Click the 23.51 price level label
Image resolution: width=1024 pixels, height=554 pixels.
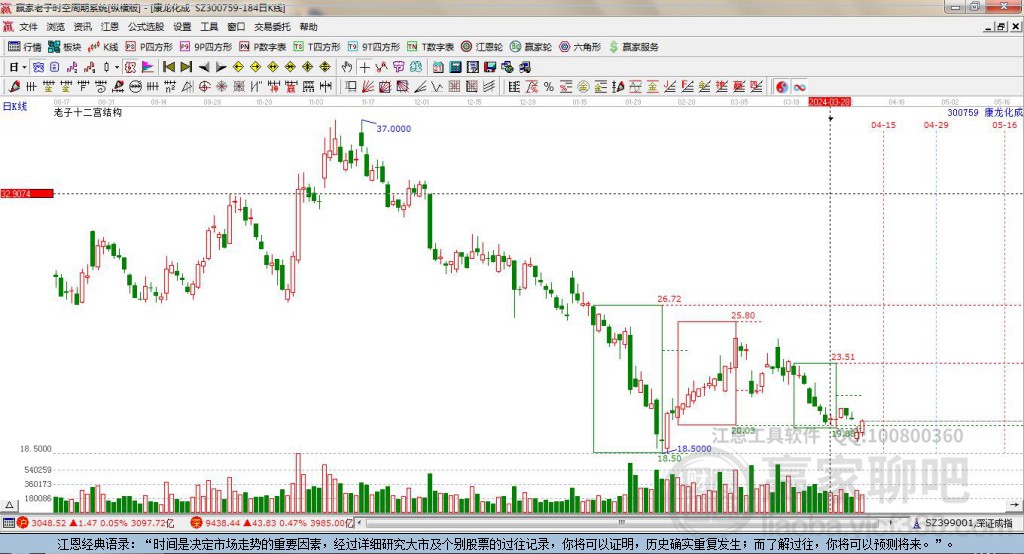[x=843, y=357]
